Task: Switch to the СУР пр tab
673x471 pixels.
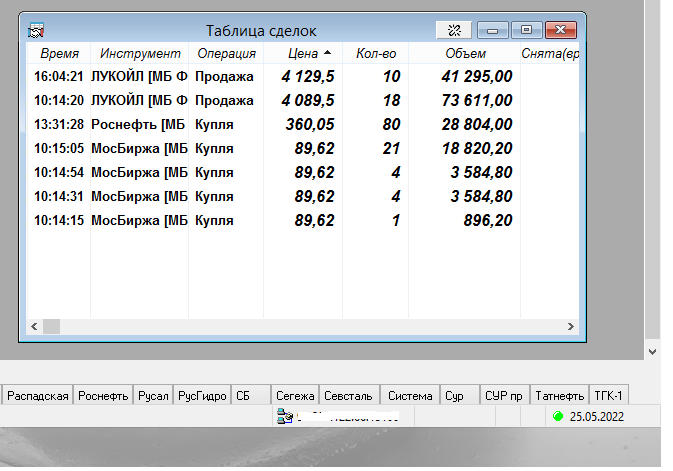Action: (x=503, y=396)
